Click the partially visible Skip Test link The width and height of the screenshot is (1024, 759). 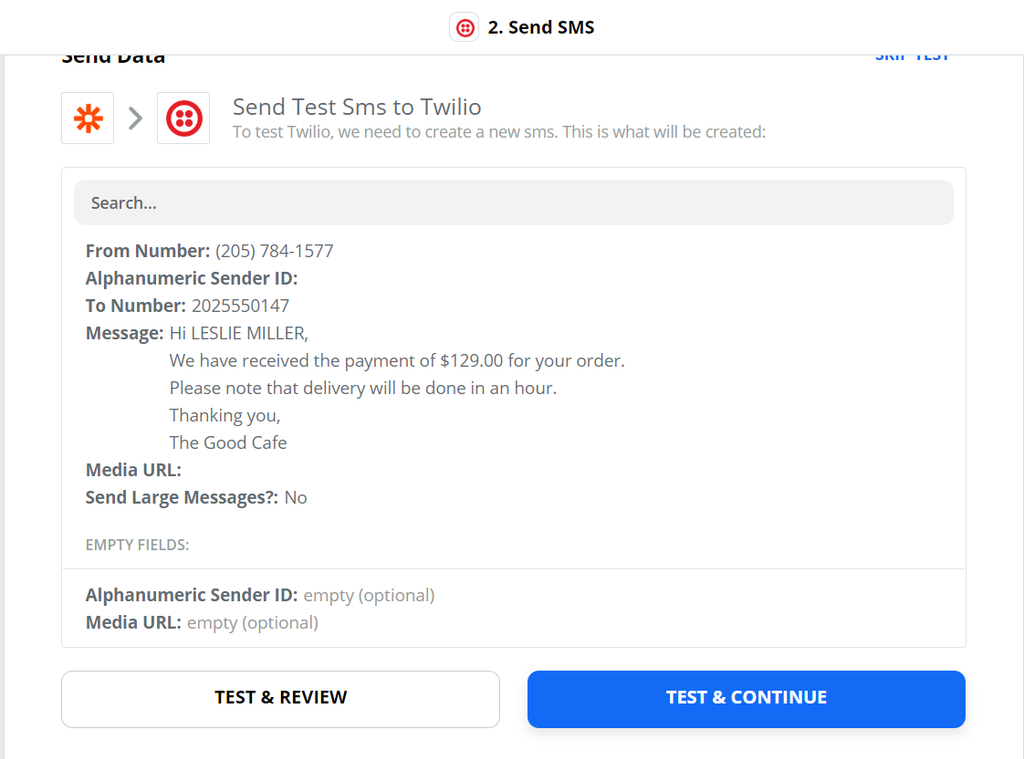point(912,57)
